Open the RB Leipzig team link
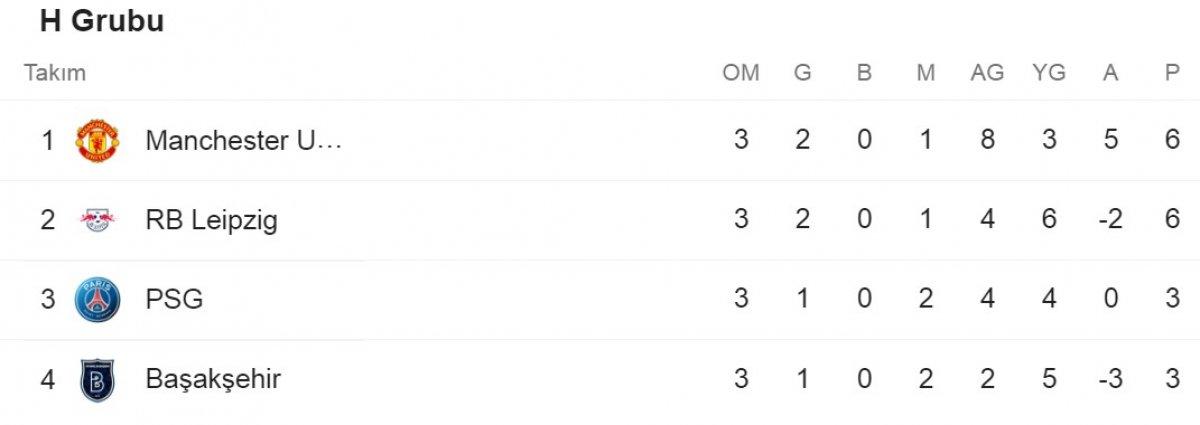Viewport: 1200px width, 425px height. tap(211, 220)
